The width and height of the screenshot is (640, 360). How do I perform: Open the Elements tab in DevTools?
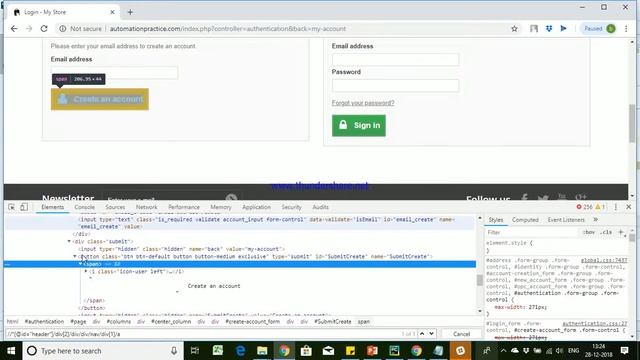tap(53, 207)
